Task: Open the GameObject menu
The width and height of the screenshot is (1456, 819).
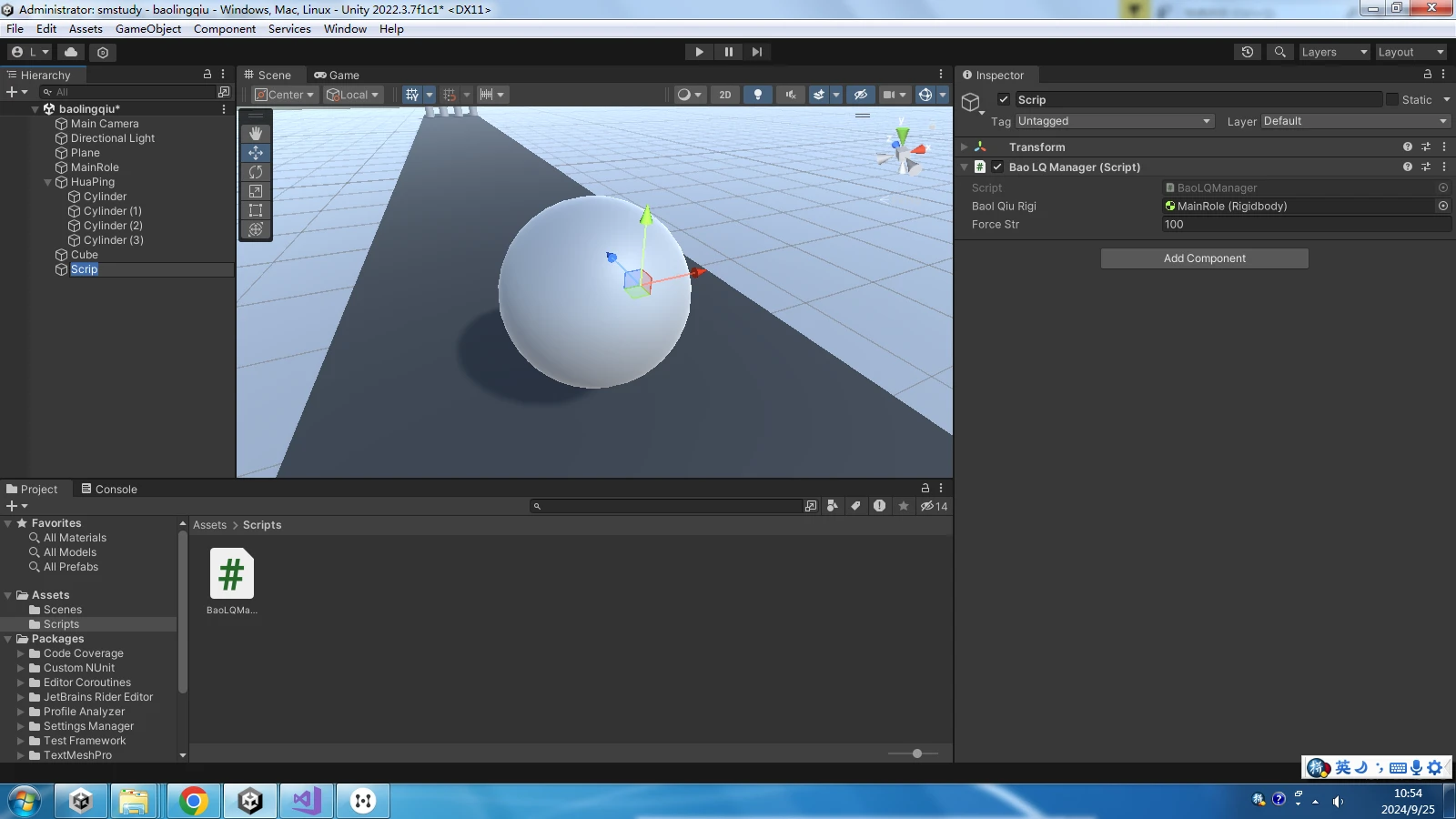Action: 148,28
